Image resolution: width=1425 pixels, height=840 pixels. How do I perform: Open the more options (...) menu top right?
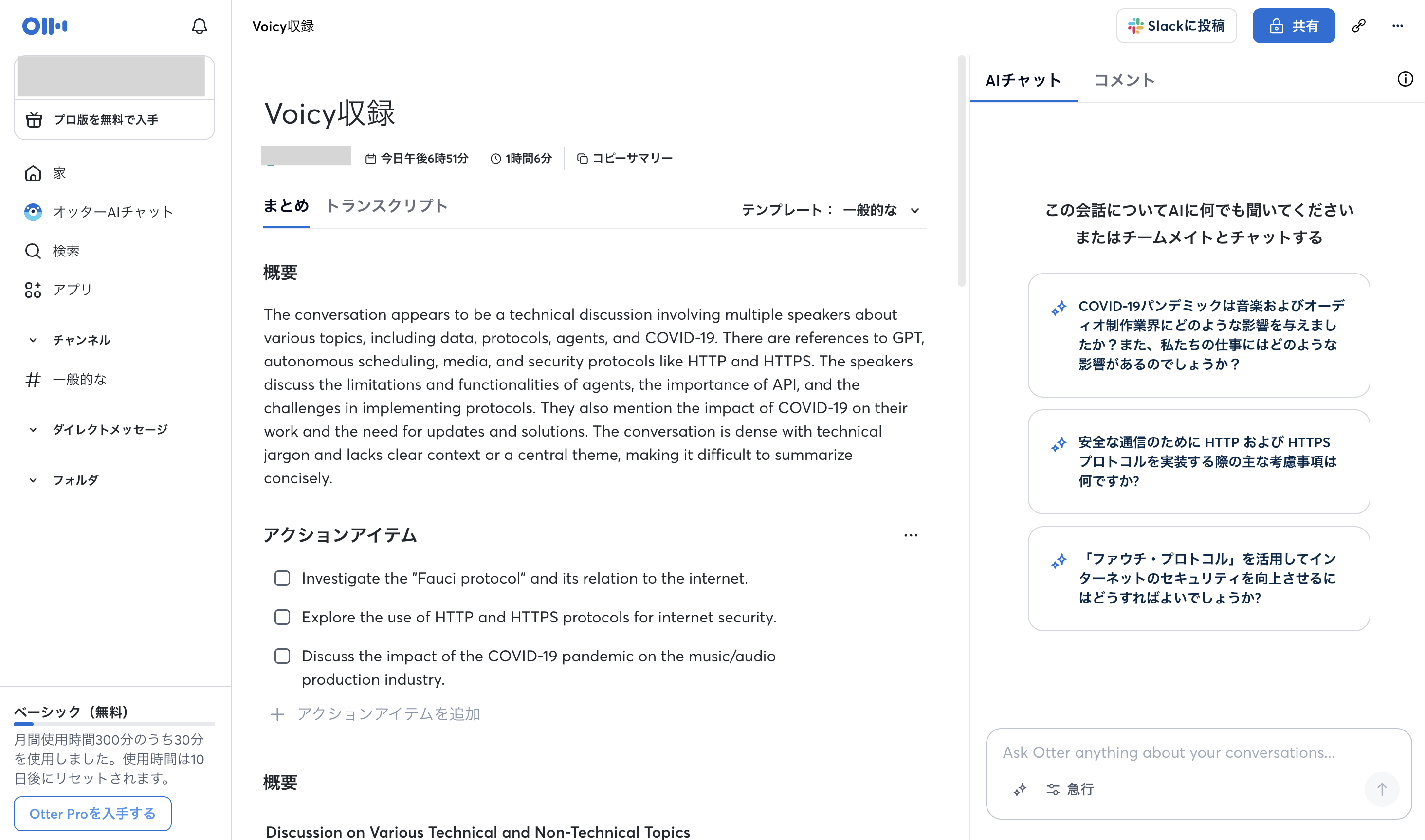click(1398, 25)
